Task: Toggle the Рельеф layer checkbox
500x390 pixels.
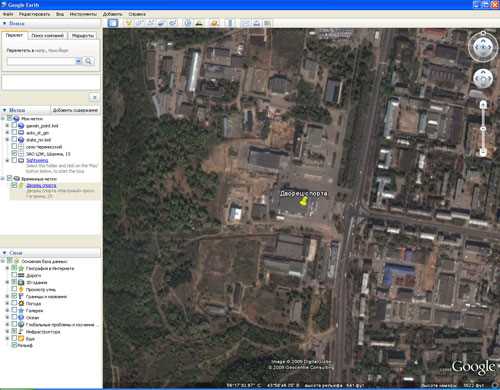Action: pos(14,345)
